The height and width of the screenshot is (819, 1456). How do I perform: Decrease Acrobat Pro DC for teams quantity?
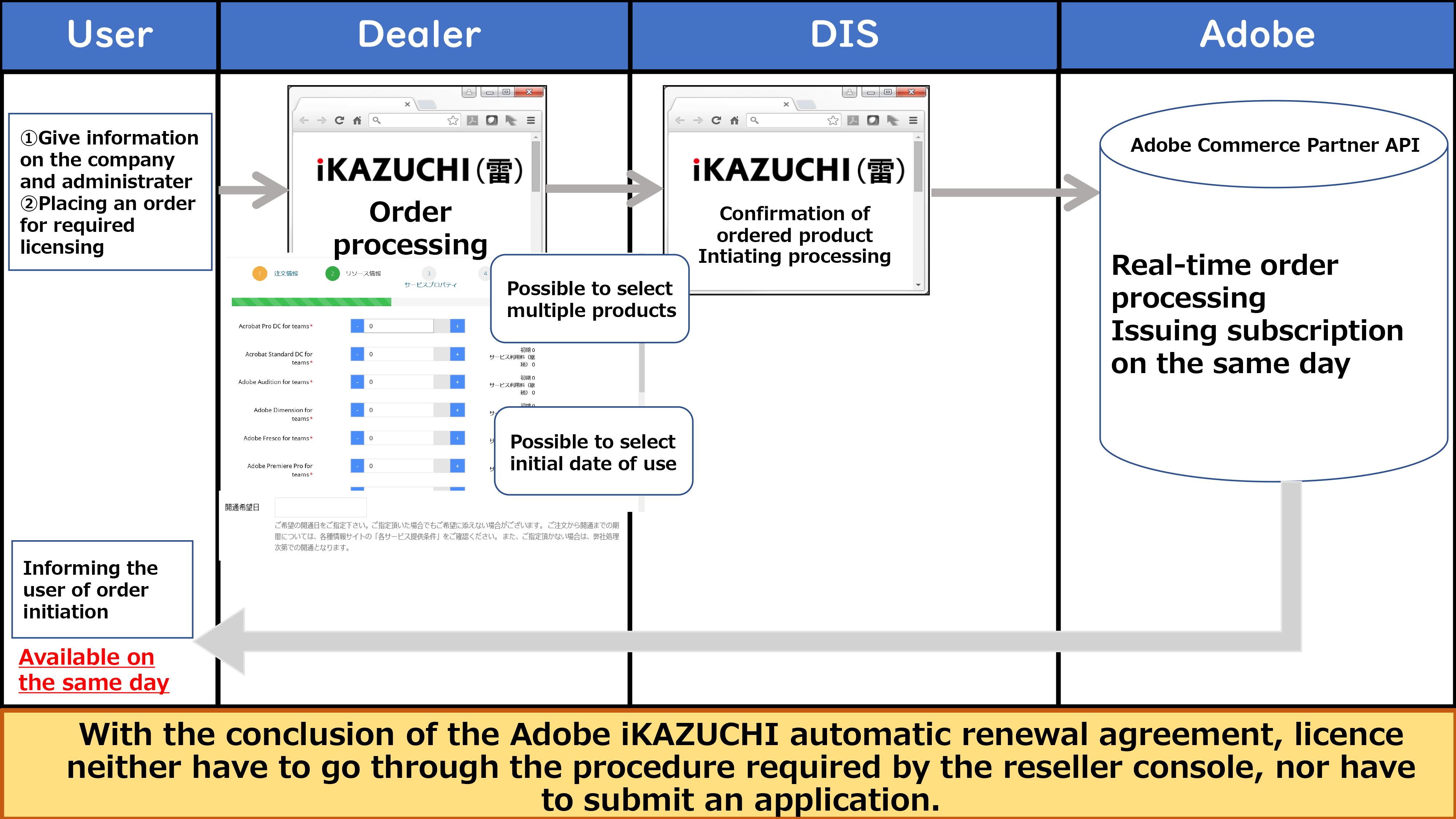click(x=357, y=326)
